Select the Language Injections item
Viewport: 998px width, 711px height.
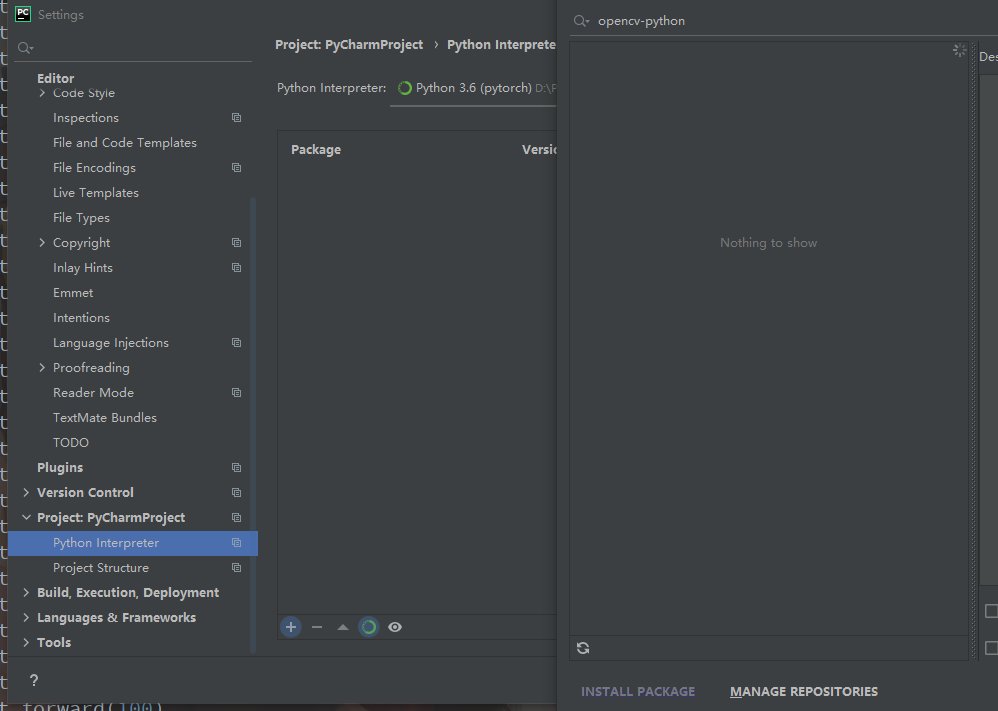111,342
